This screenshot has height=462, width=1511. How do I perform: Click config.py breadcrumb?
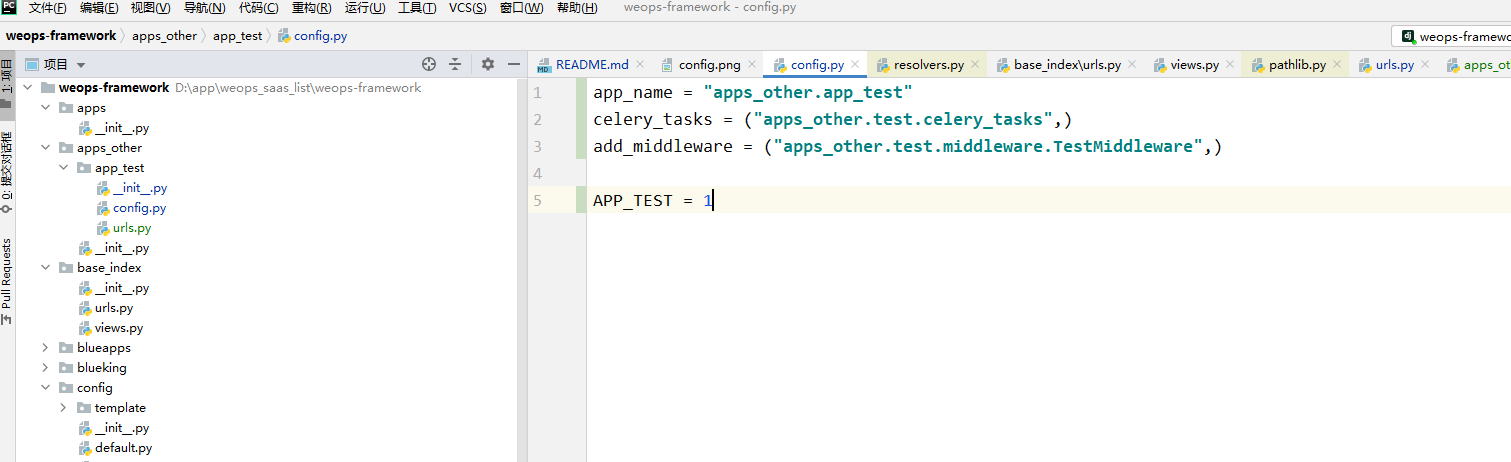coord(313,36)
